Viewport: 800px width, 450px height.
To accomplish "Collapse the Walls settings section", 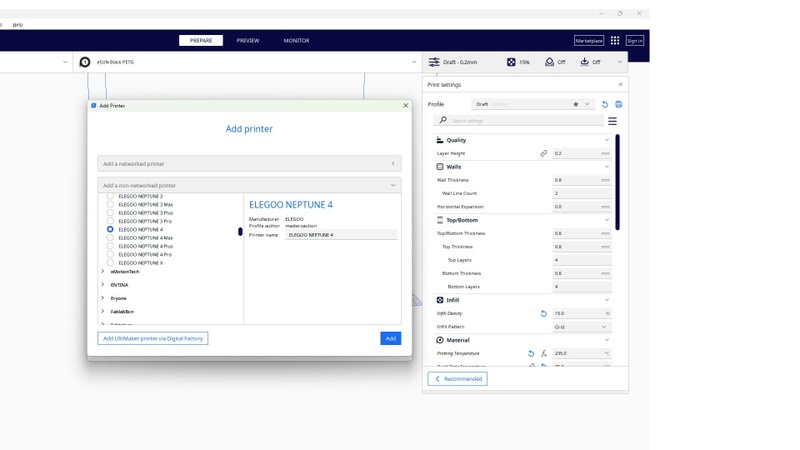I will tap(607, 166).
